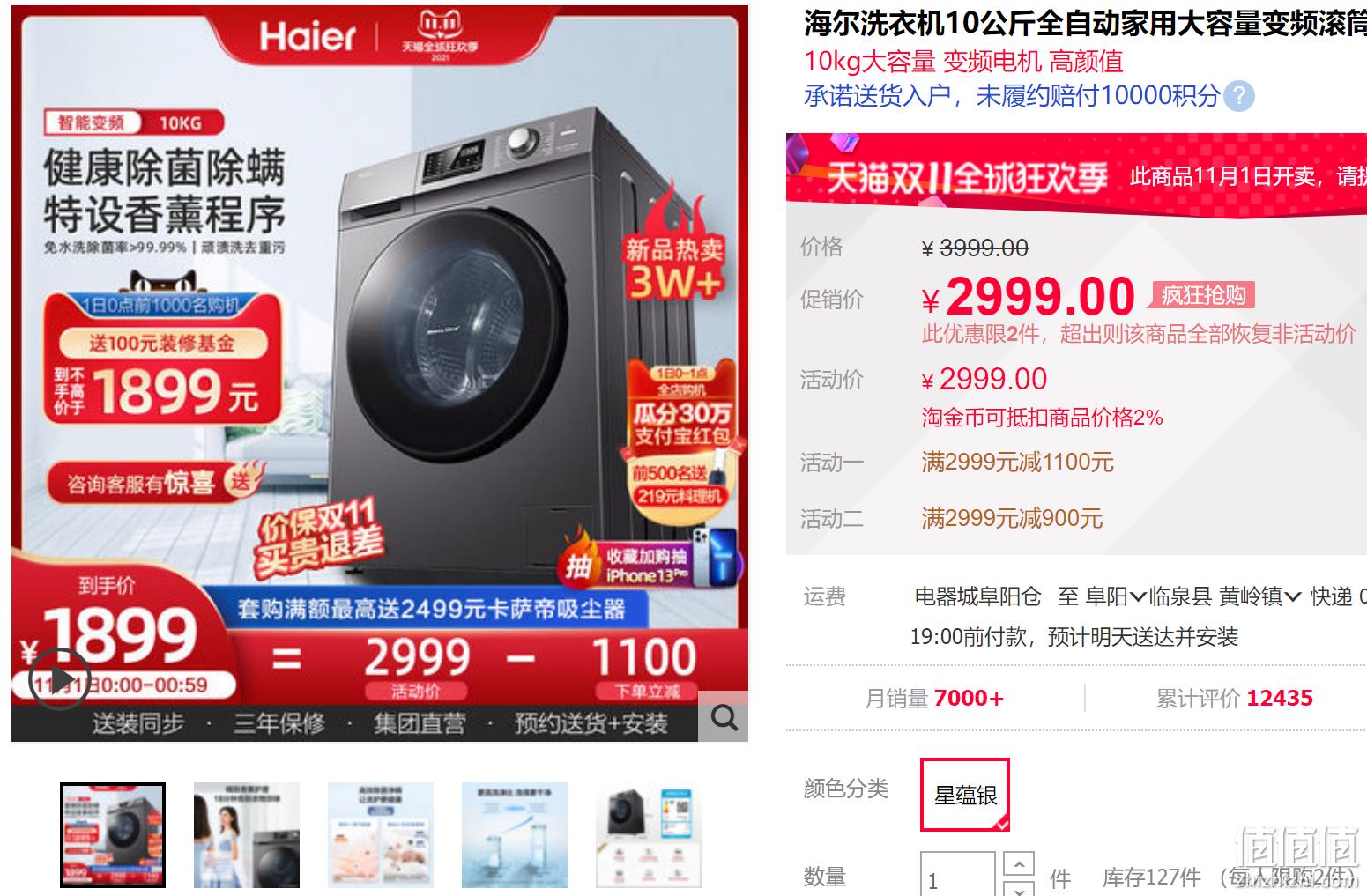Click the 月销量 7000+ sales figure
The image size is (1367, 896).
[x=934, y=699]
